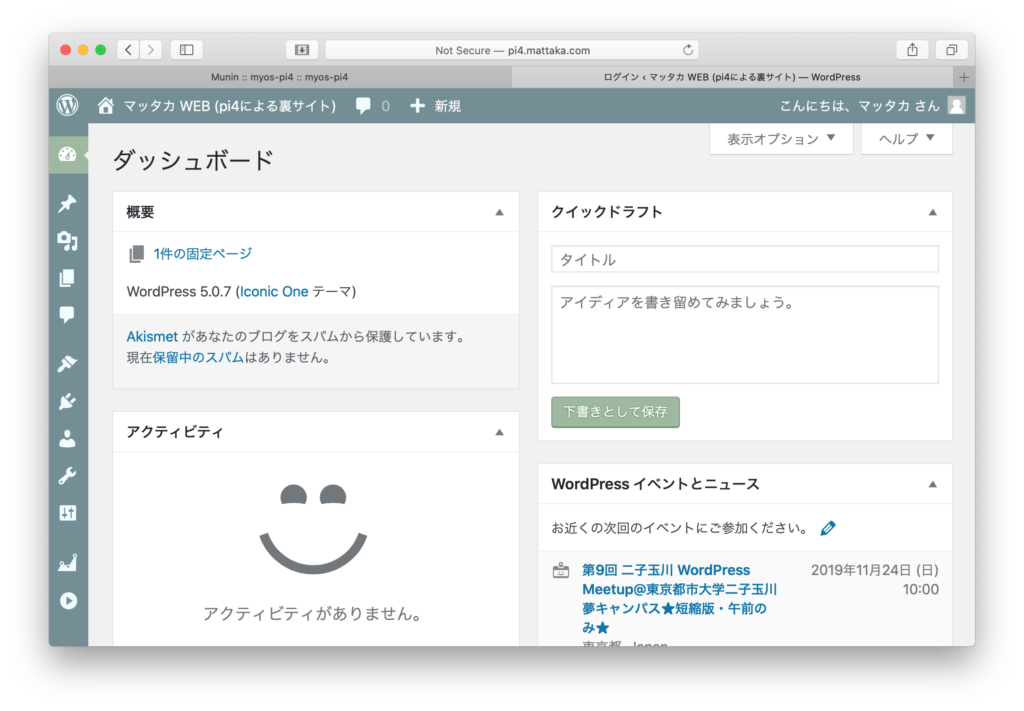Collapse the クイックドラフト panel

[933, 212]
